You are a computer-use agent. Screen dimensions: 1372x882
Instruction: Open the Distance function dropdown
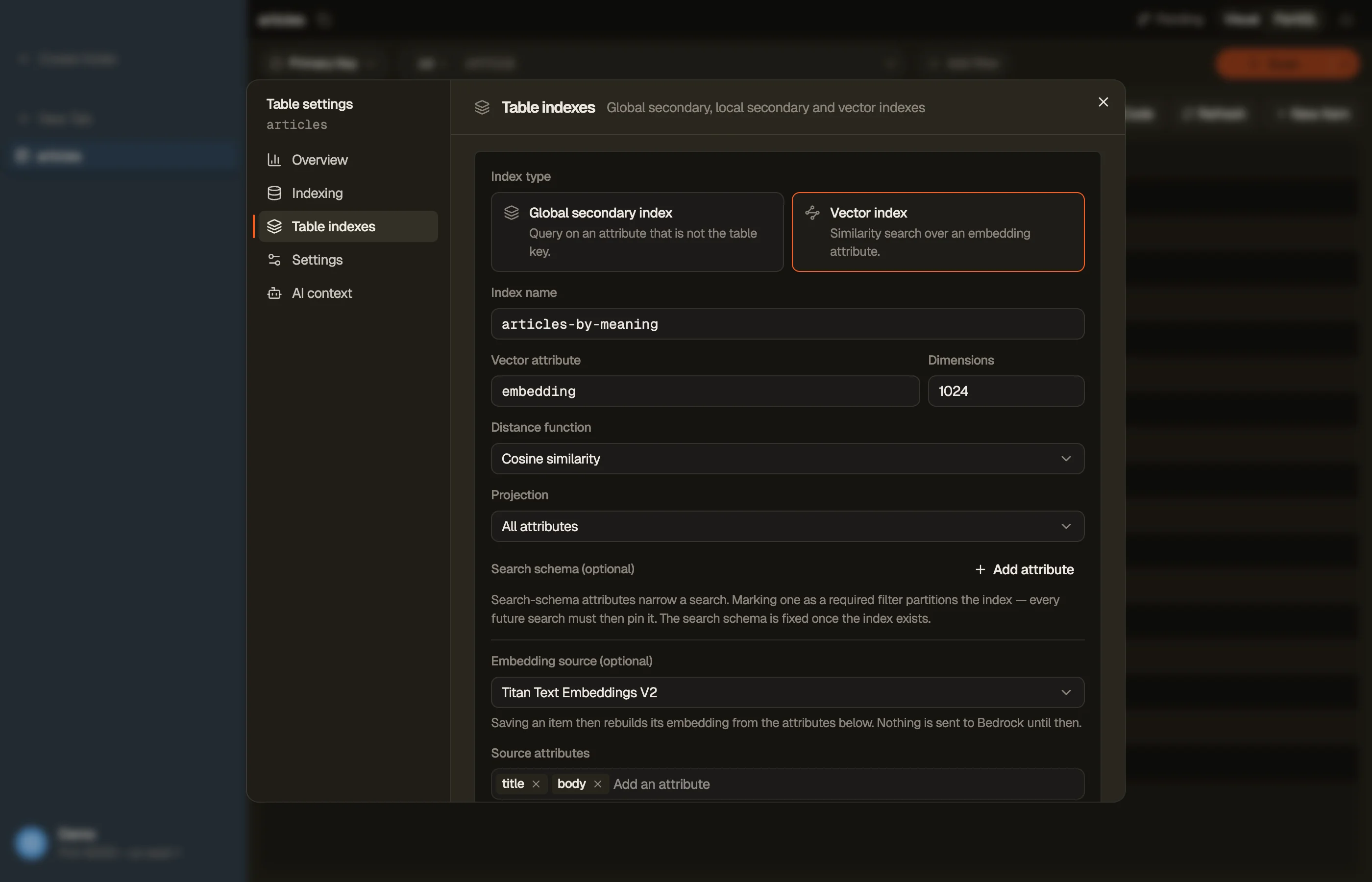click(x=787, y=459)
